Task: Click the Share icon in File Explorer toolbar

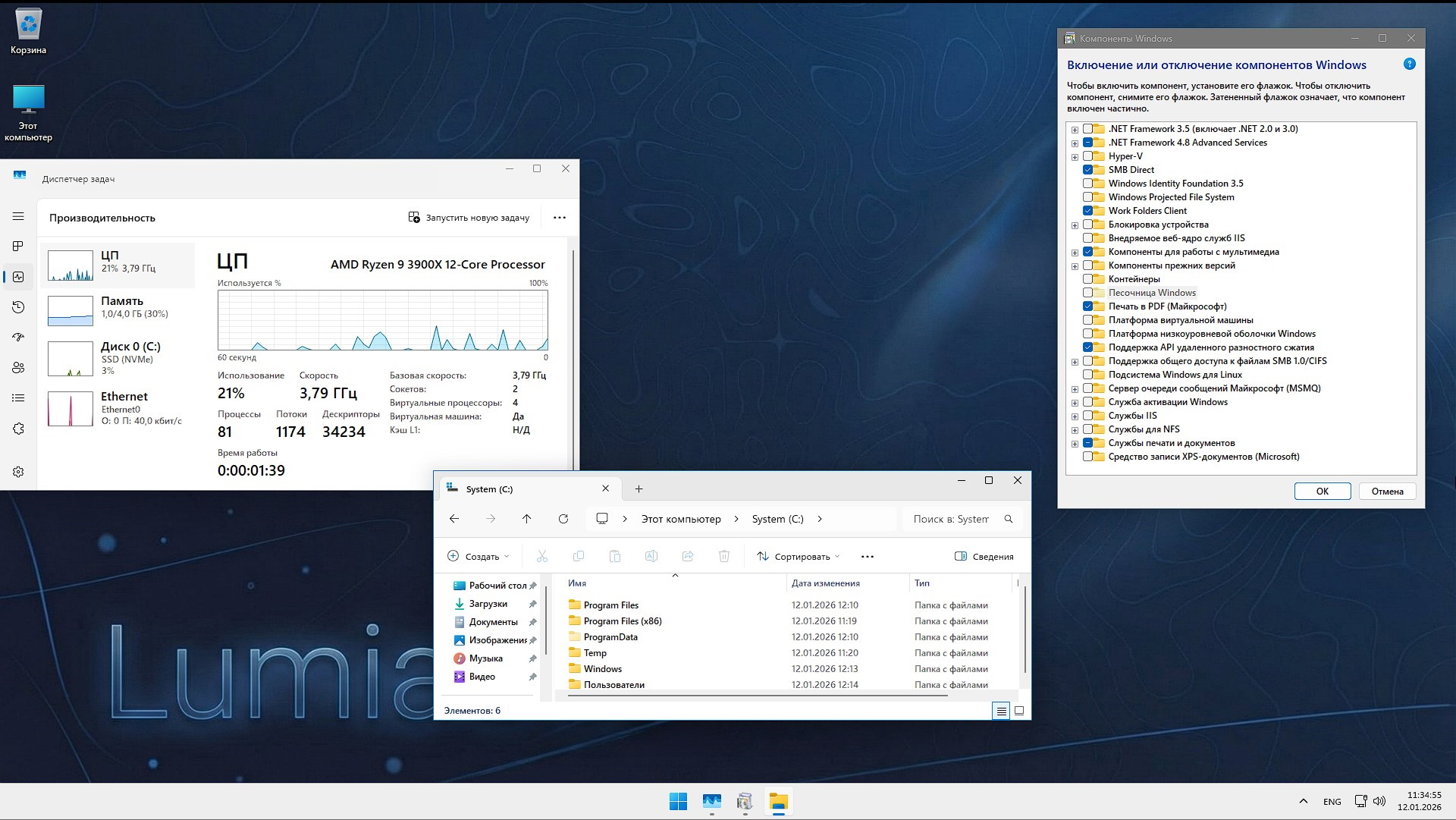Action: click(x=687, y=556)
